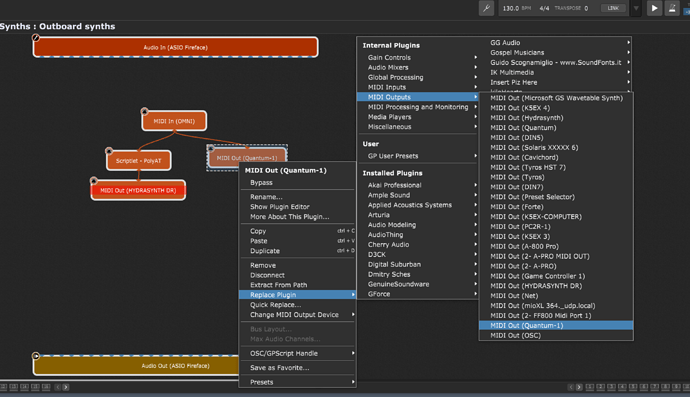Click corner circle icon on MIDI In (OMNI) block
This screenshot has height=397, width=690.
coord(144,111)
